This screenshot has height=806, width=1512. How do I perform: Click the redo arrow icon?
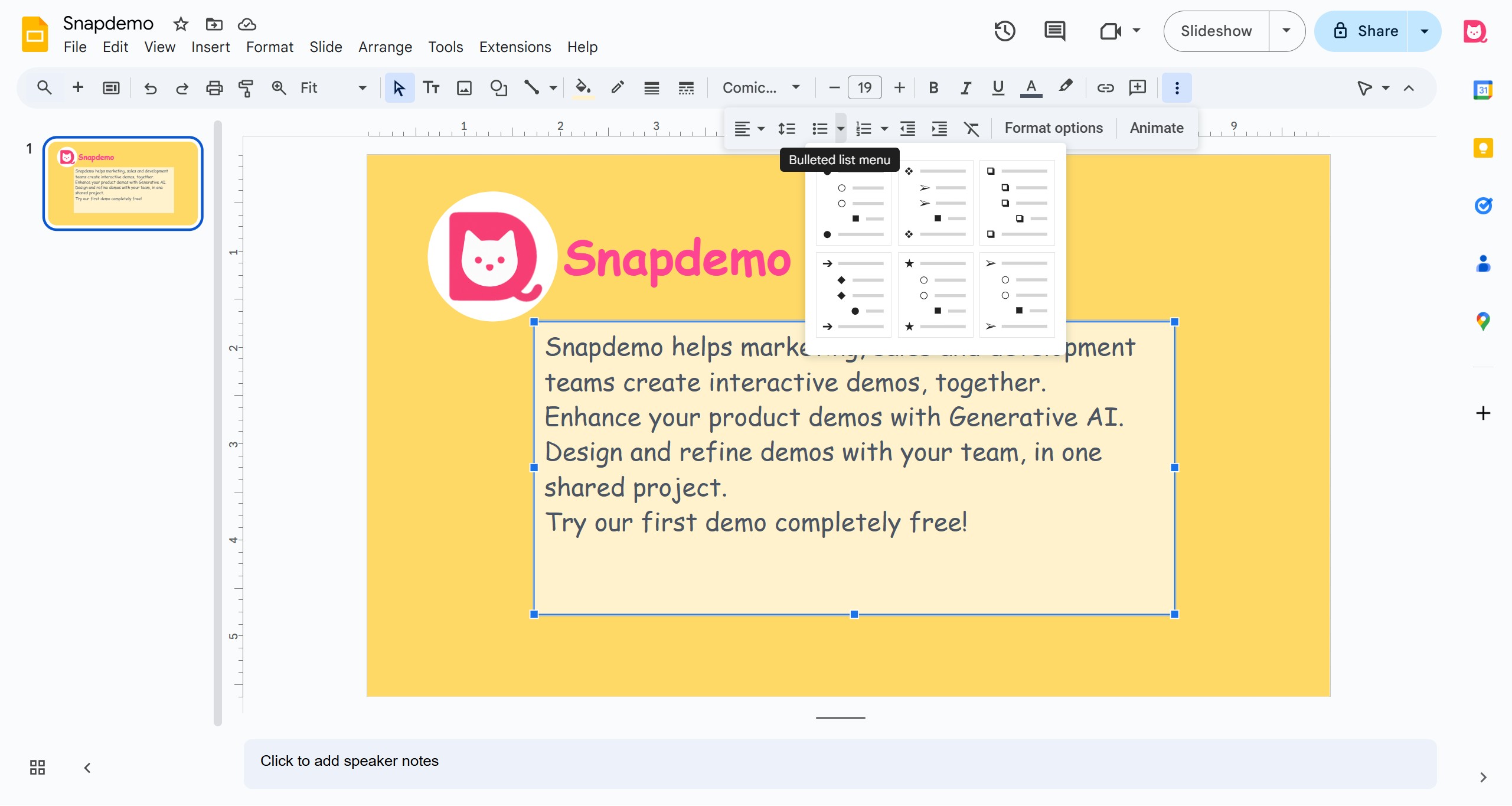point(182,88)
